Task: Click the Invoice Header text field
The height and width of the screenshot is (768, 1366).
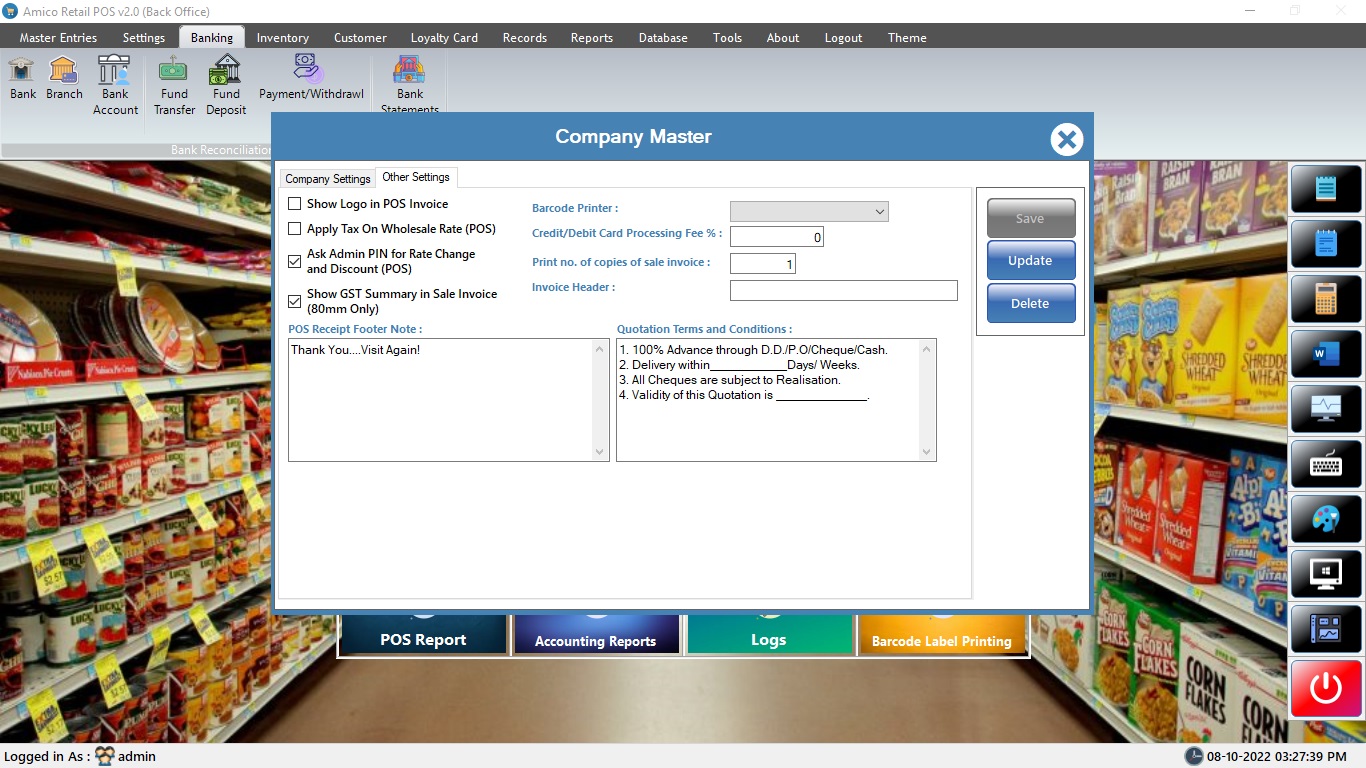Action: click(x=843, y=290)
